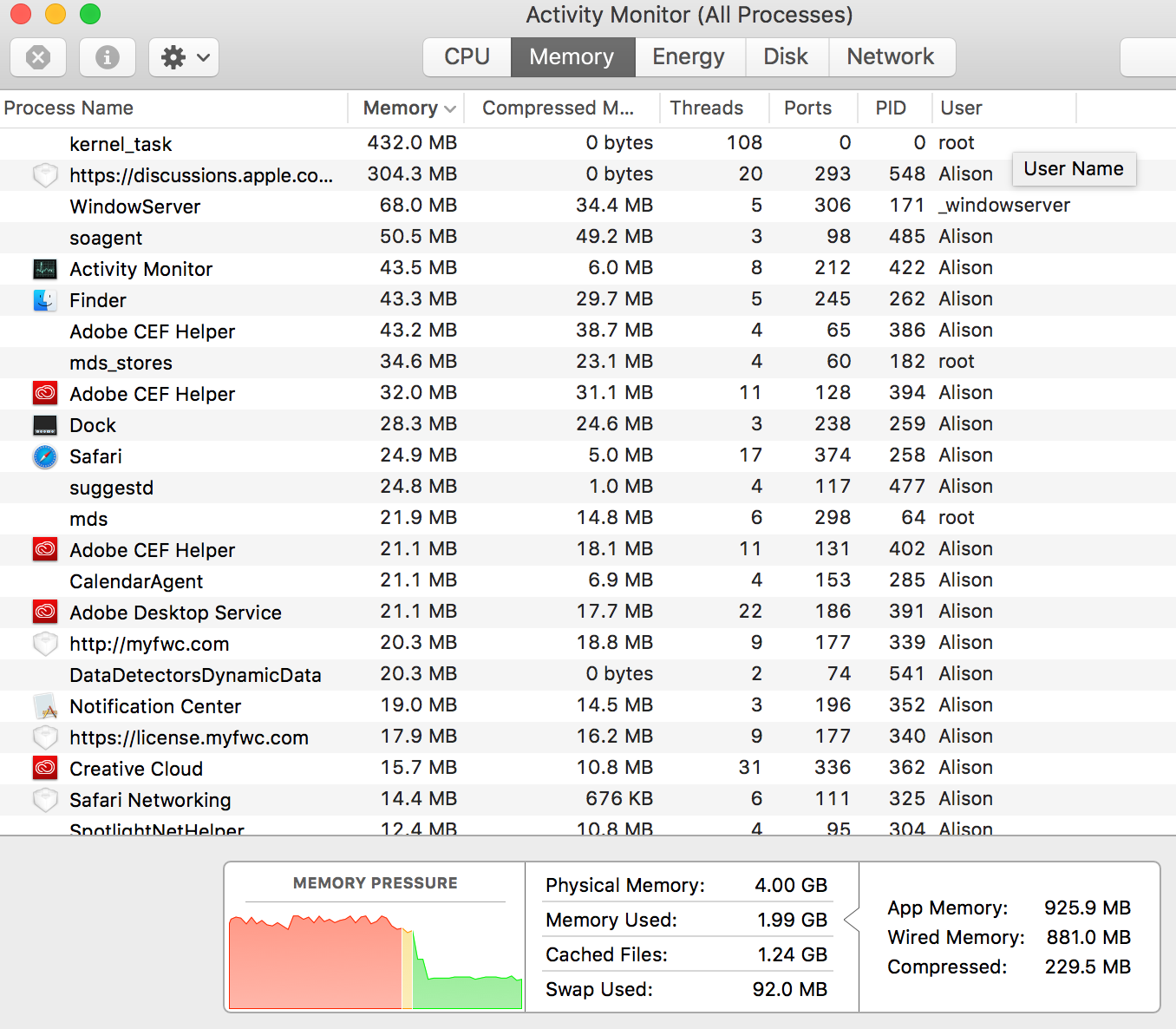Image resolution: width=1176 pixels, height=1029 pixels.
Task: Select the DataDetectorsDynamicData process
Action: 196,675
